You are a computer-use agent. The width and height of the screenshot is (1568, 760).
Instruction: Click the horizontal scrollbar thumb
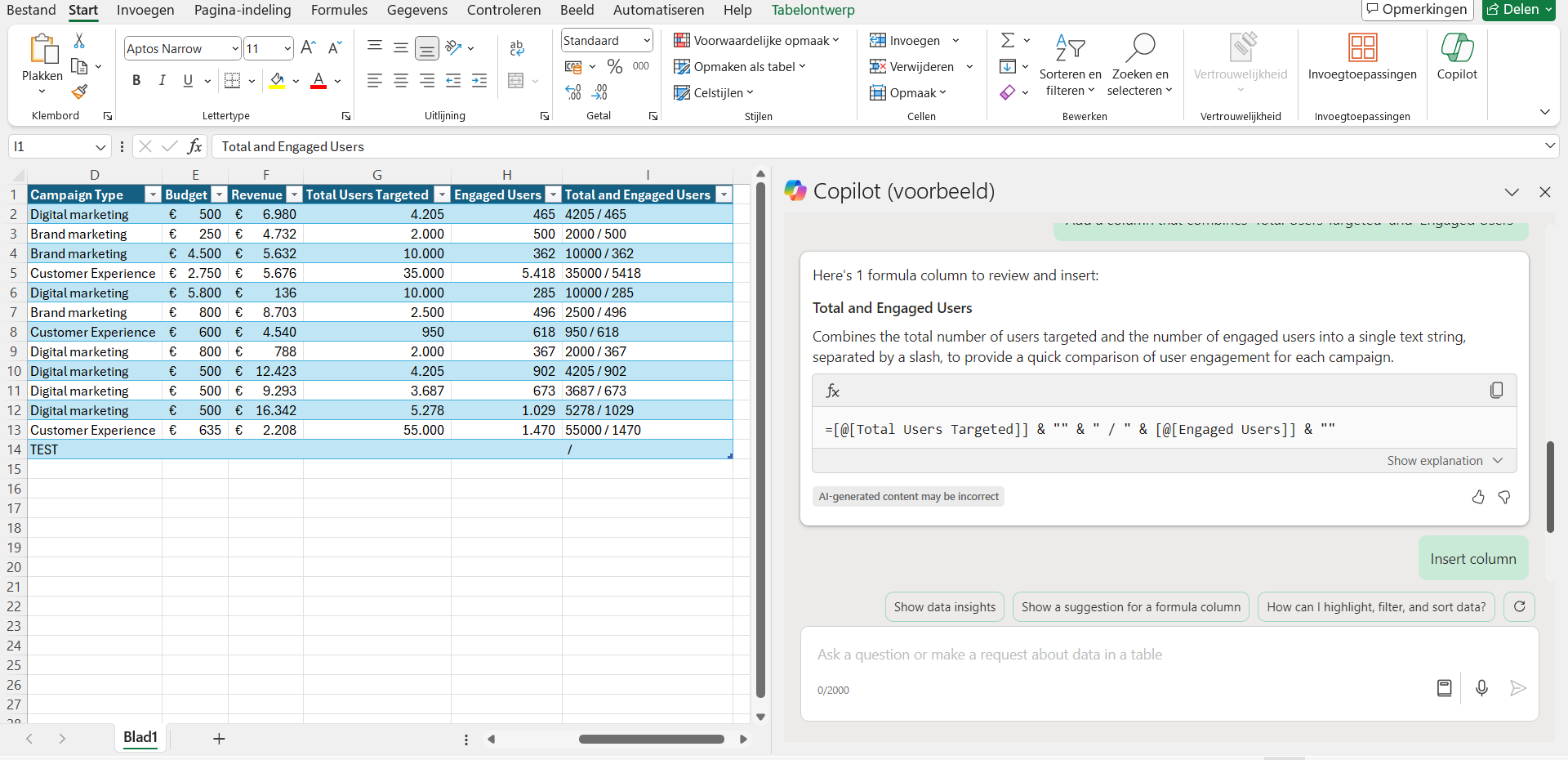[x=651, y=739]
